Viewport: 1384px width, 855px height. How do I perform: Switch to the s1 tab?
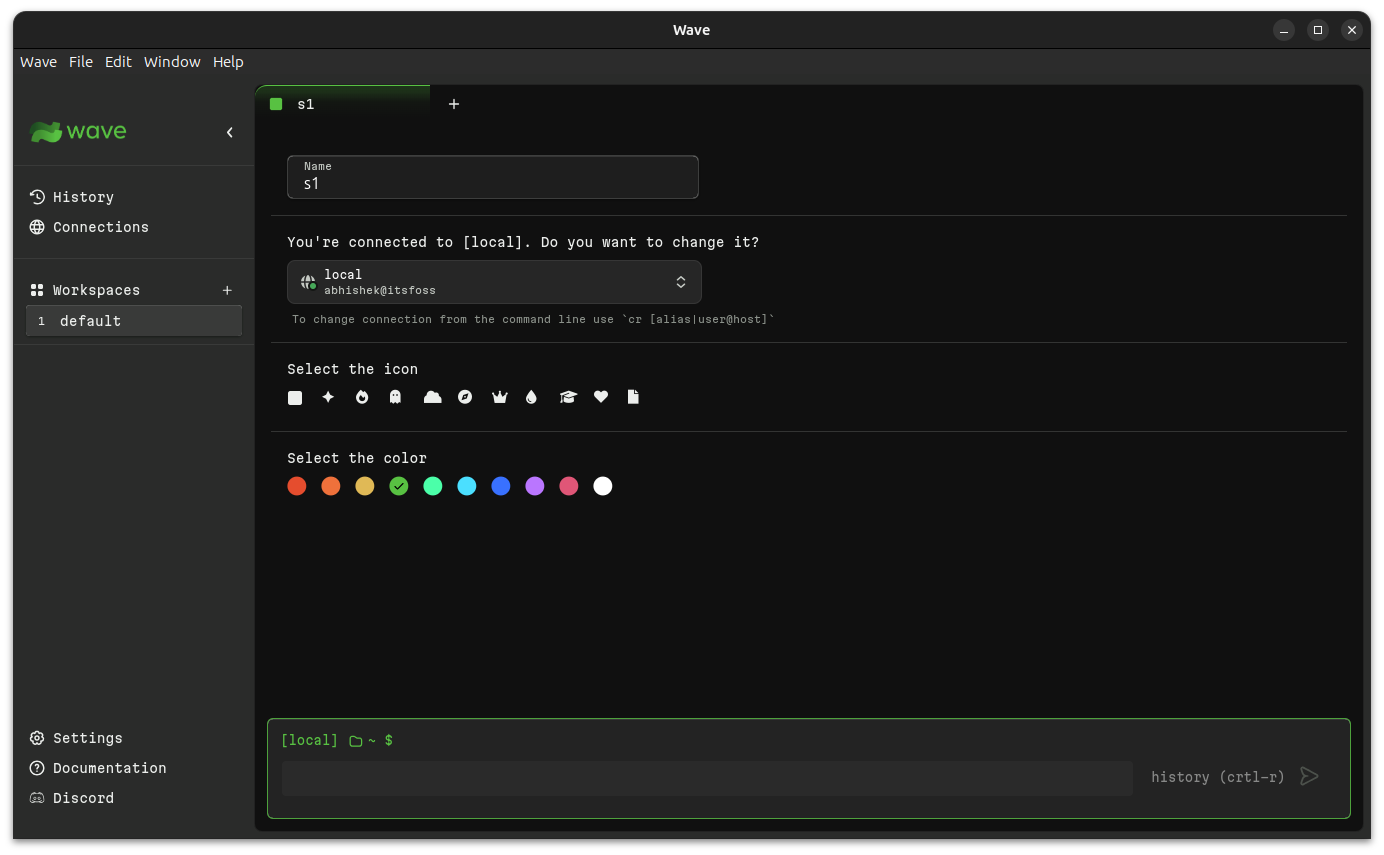coord(305,103)
